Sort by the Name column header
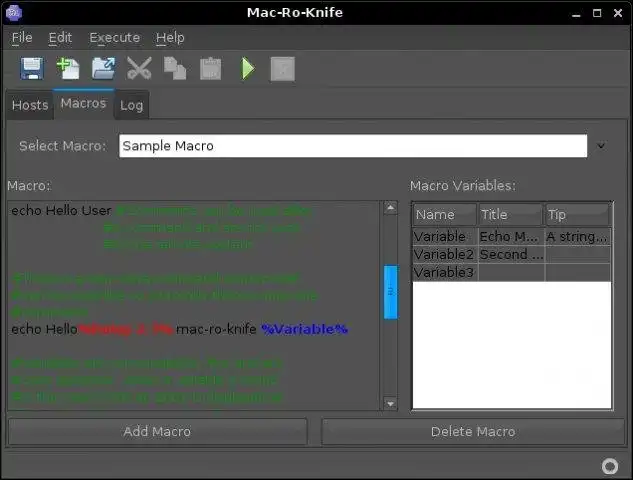Image resolution: width=633 pixels, height=480 pixels. pyautogui.click(x=444, y=214)
